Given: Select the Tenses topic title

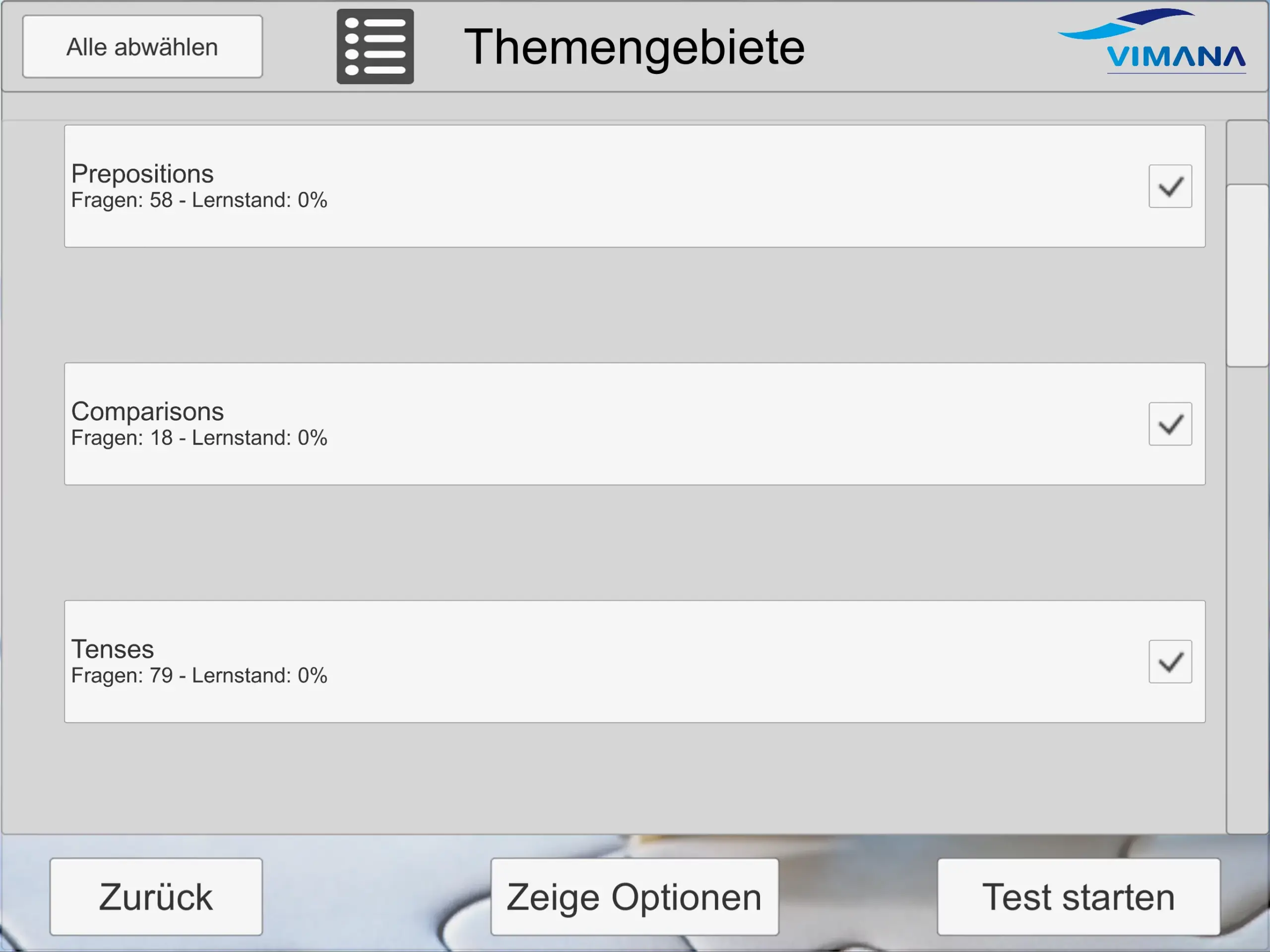Looking at the screenshot, I should pyautogui.click(x=113, y=649).
